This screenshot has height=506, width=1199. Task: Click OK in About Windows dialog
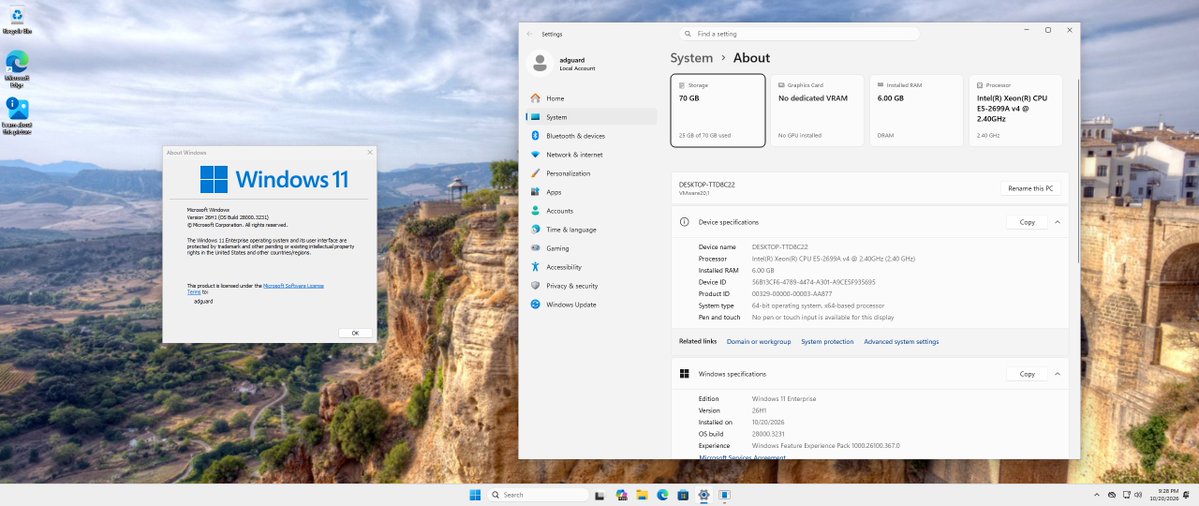pyautogui.click(x=355, y=333)
